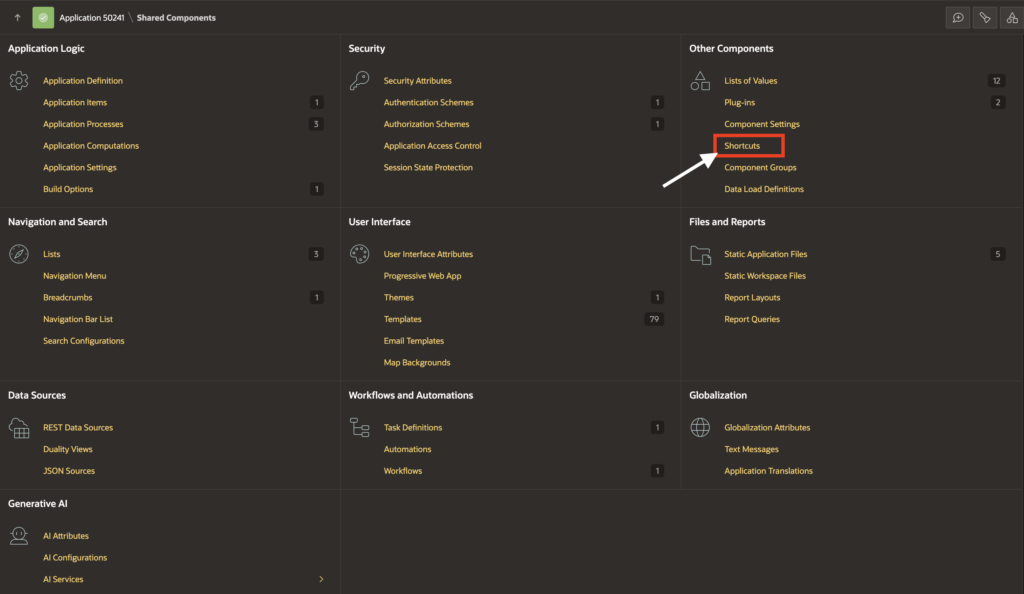Image resolution: width=1024 pixels, height=594 pixels.
Task: Open the Shared Components shapes icon button
Action: (x=1013, y=18)
